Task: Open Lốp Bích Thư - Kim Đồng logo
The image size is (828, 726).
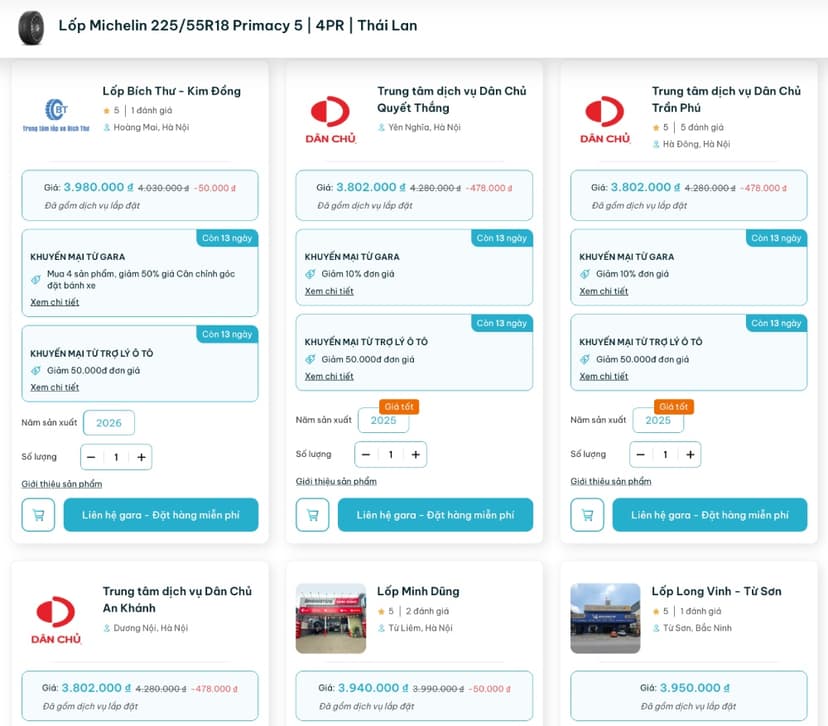Action: coord(56,115)
